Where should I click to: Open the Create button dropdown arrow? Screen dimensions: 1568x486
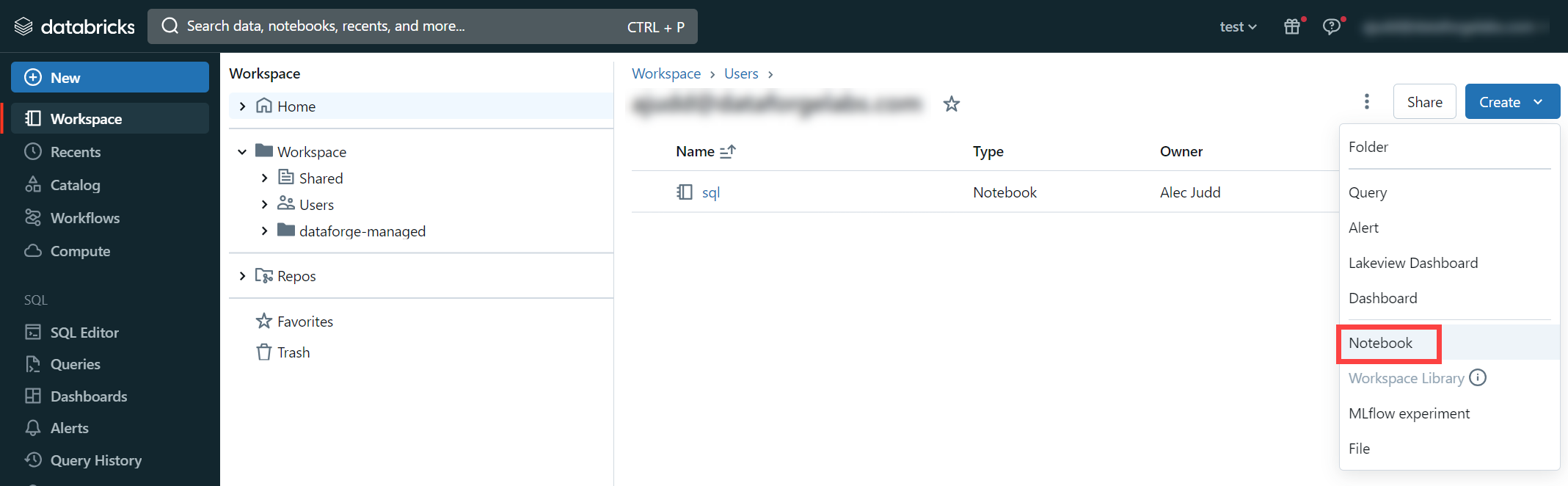click(x=1538, y=102)
